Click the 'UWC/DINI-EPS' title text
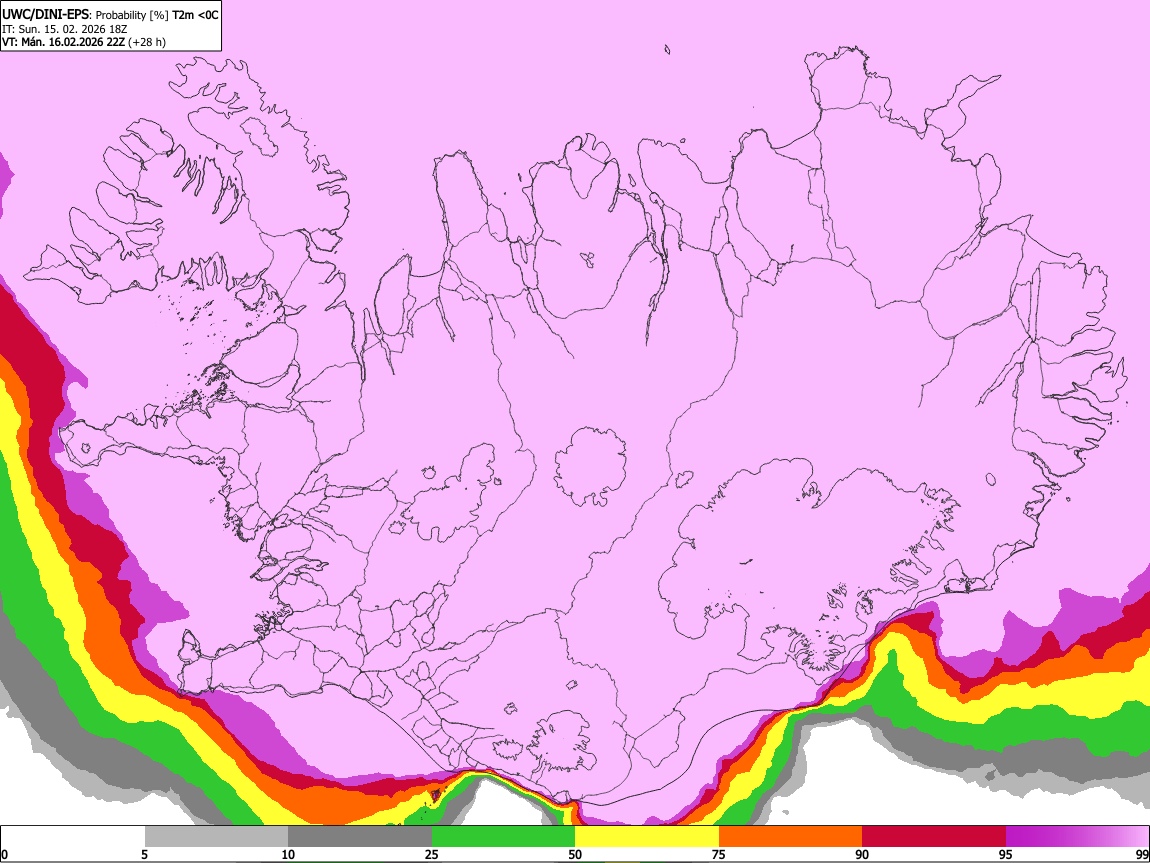The image size is (1150, 863). click(46, 15)
